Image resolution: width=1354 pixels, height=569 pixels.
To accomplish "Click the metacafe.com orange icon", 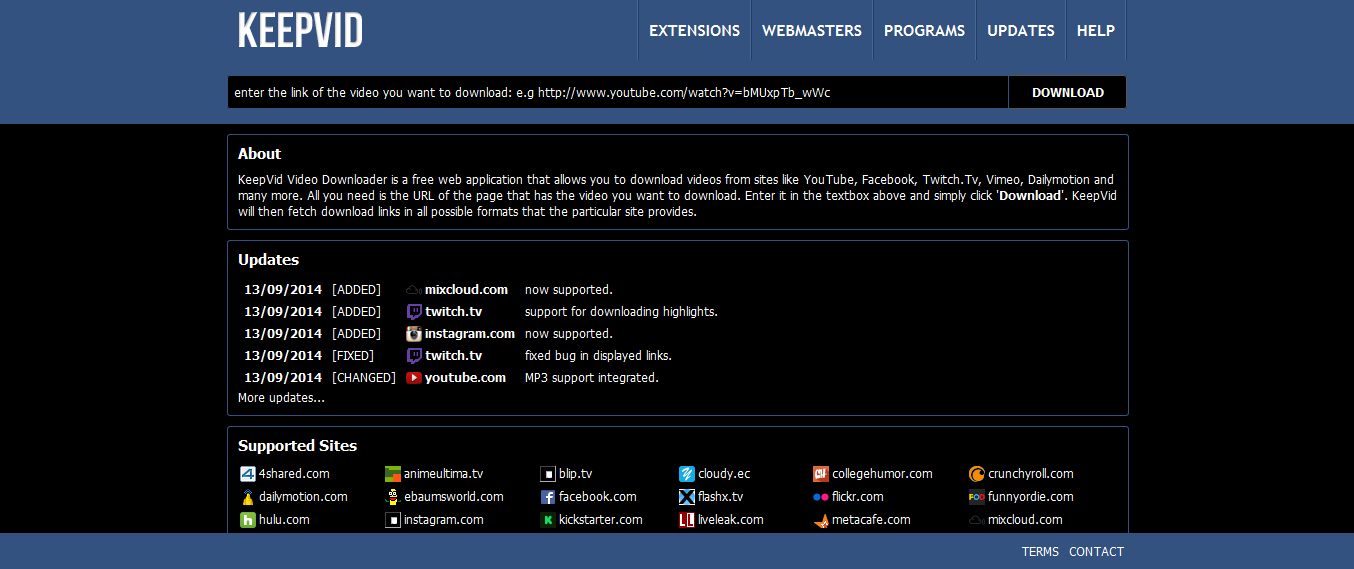I will coord(821,520).
